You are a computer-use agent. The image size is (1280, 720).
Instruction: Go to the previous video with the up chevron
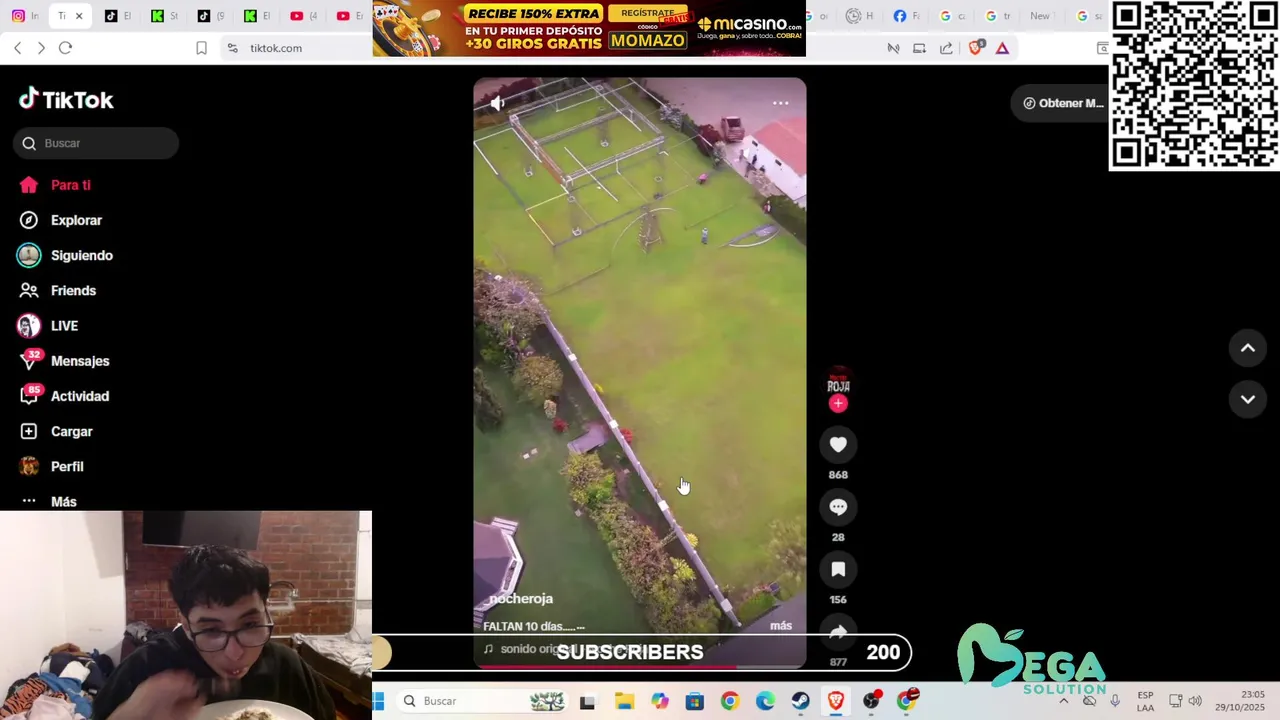click(1247, 348)
